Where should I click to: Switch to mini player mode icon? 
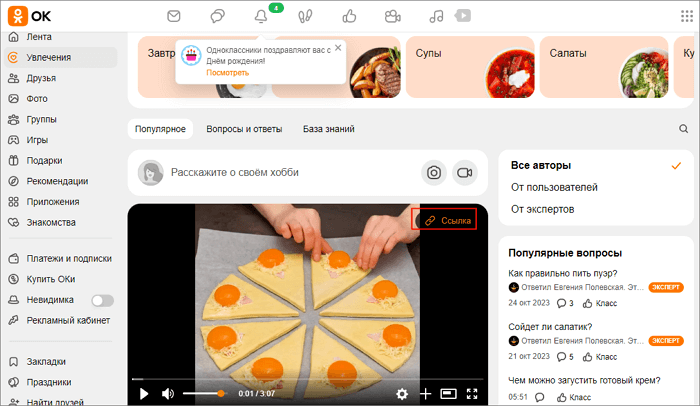(x=448, y=393)
